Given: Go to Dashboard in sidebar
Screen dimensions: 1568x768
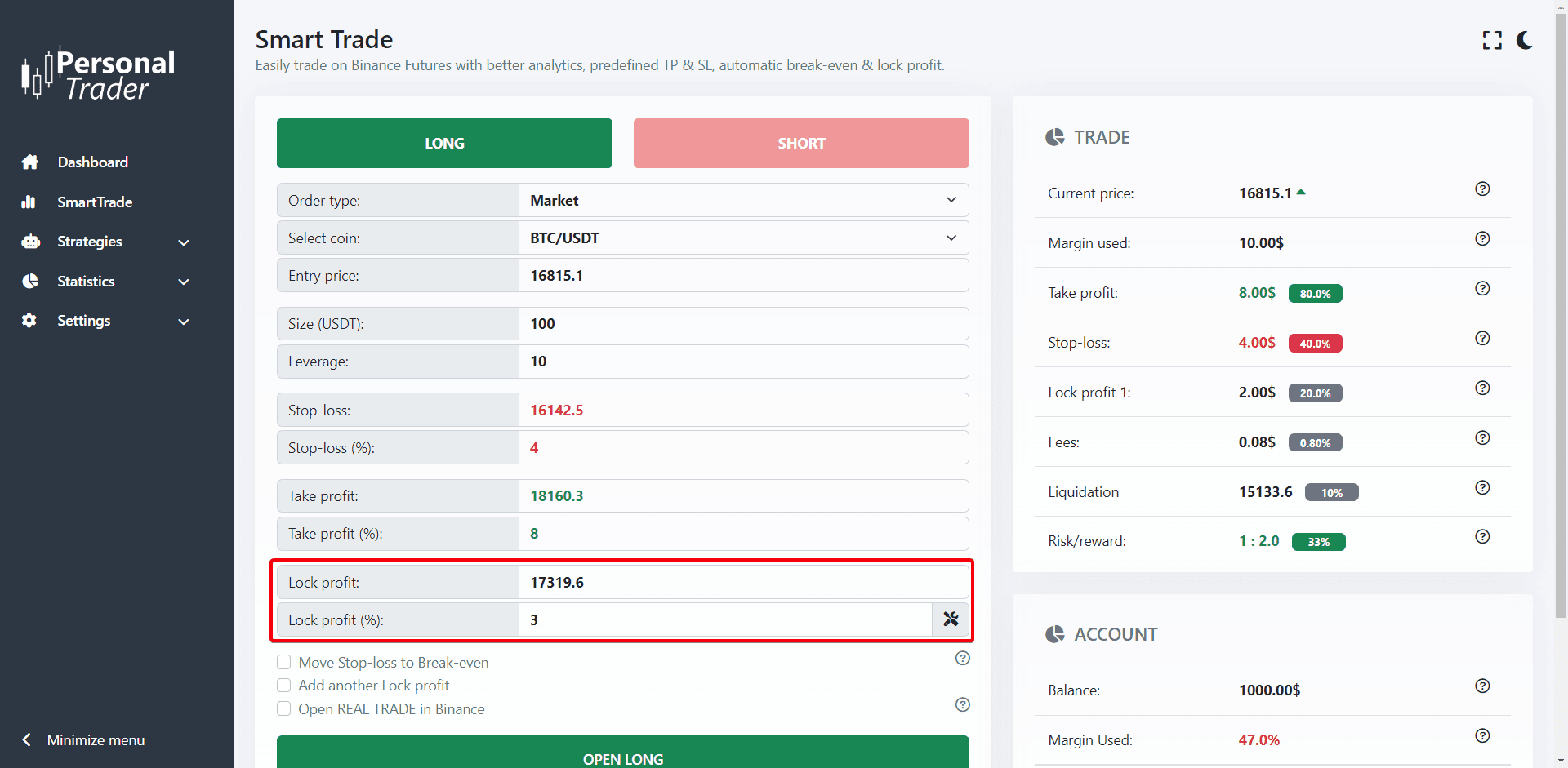Looking at the screenshot, I should pyautogui.click(x=92, y=162).
